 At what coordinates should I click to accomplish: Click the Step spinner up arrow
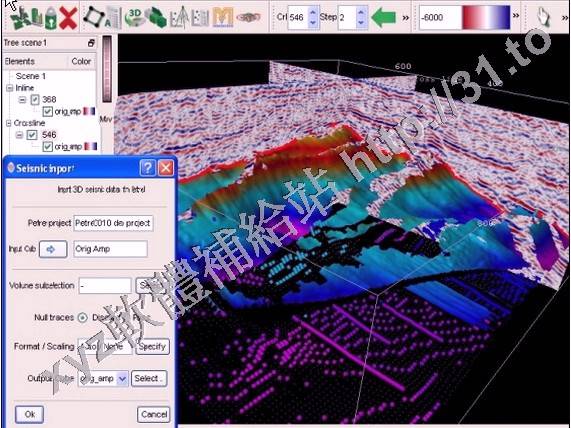361,12
